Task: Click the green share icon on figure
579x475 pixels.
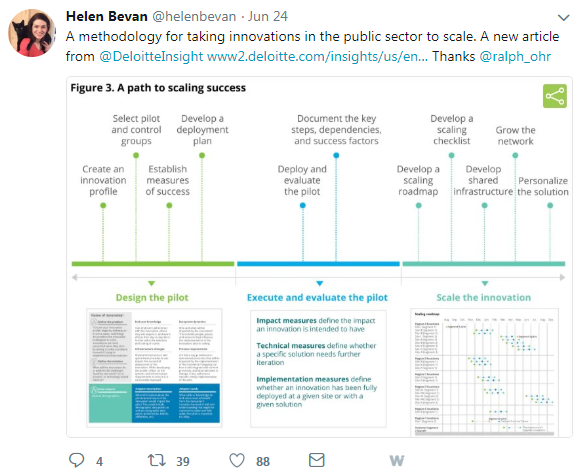Action: pyautogui.click(x=555, y=96)
